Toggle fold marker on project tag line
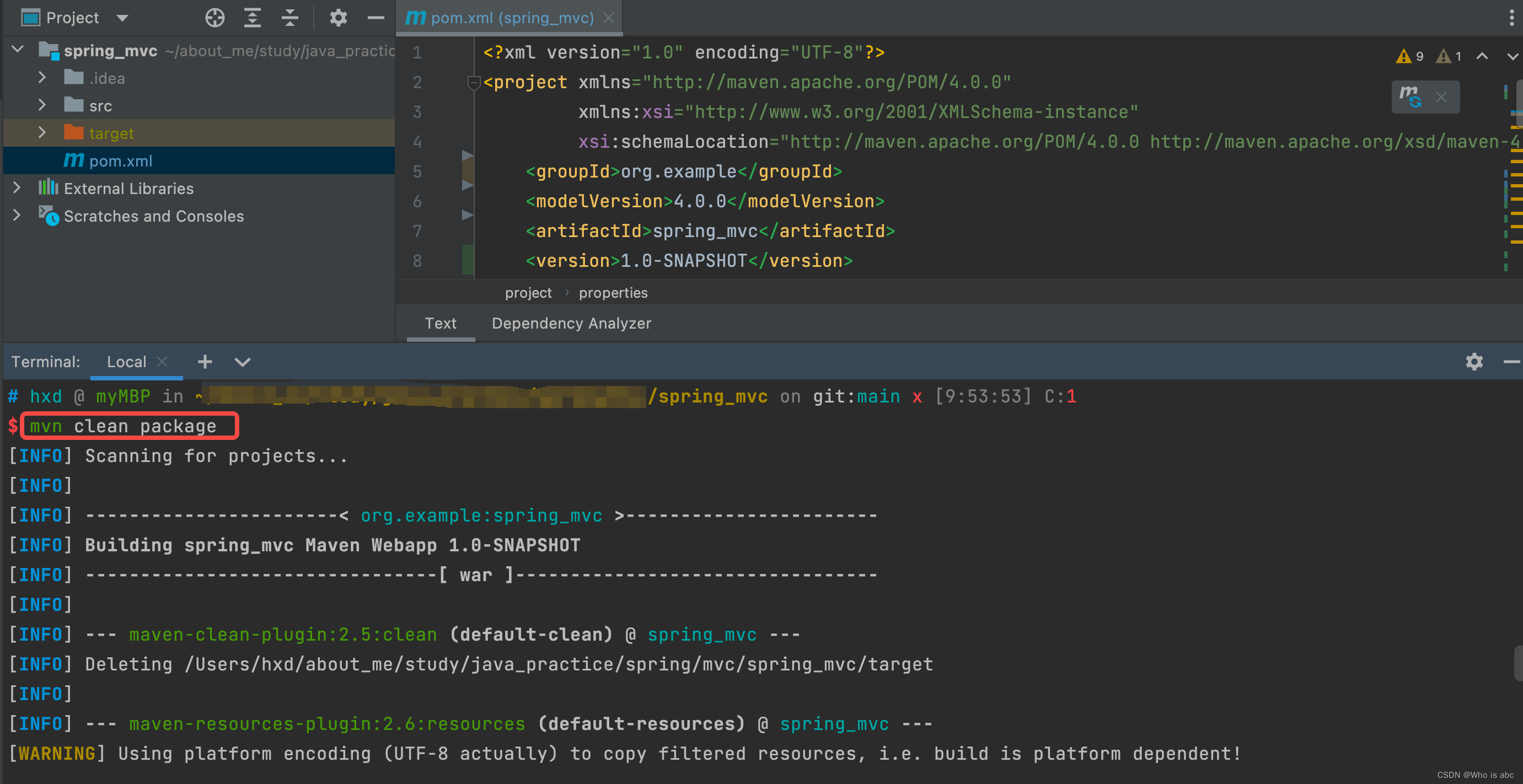Screen dimensions: 1523x784 coord(473,83)
